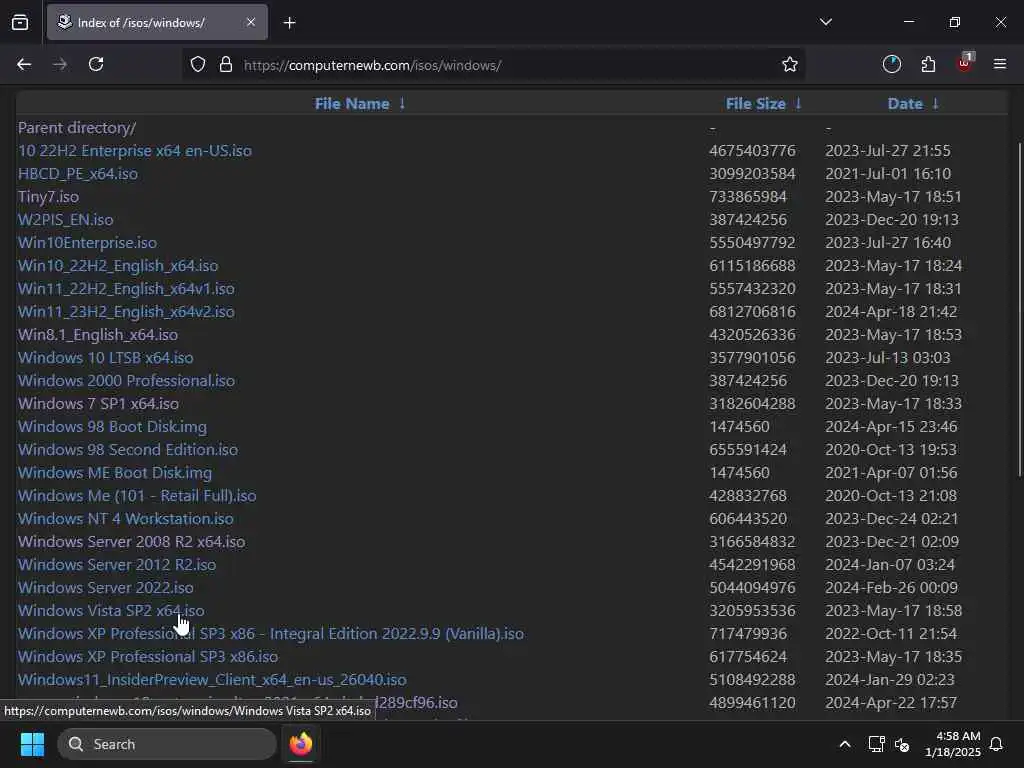Viewport: 1024px width, 768px height.
Task: Download Windows NT 4 Workstation.iso
Action: [125, 519]
